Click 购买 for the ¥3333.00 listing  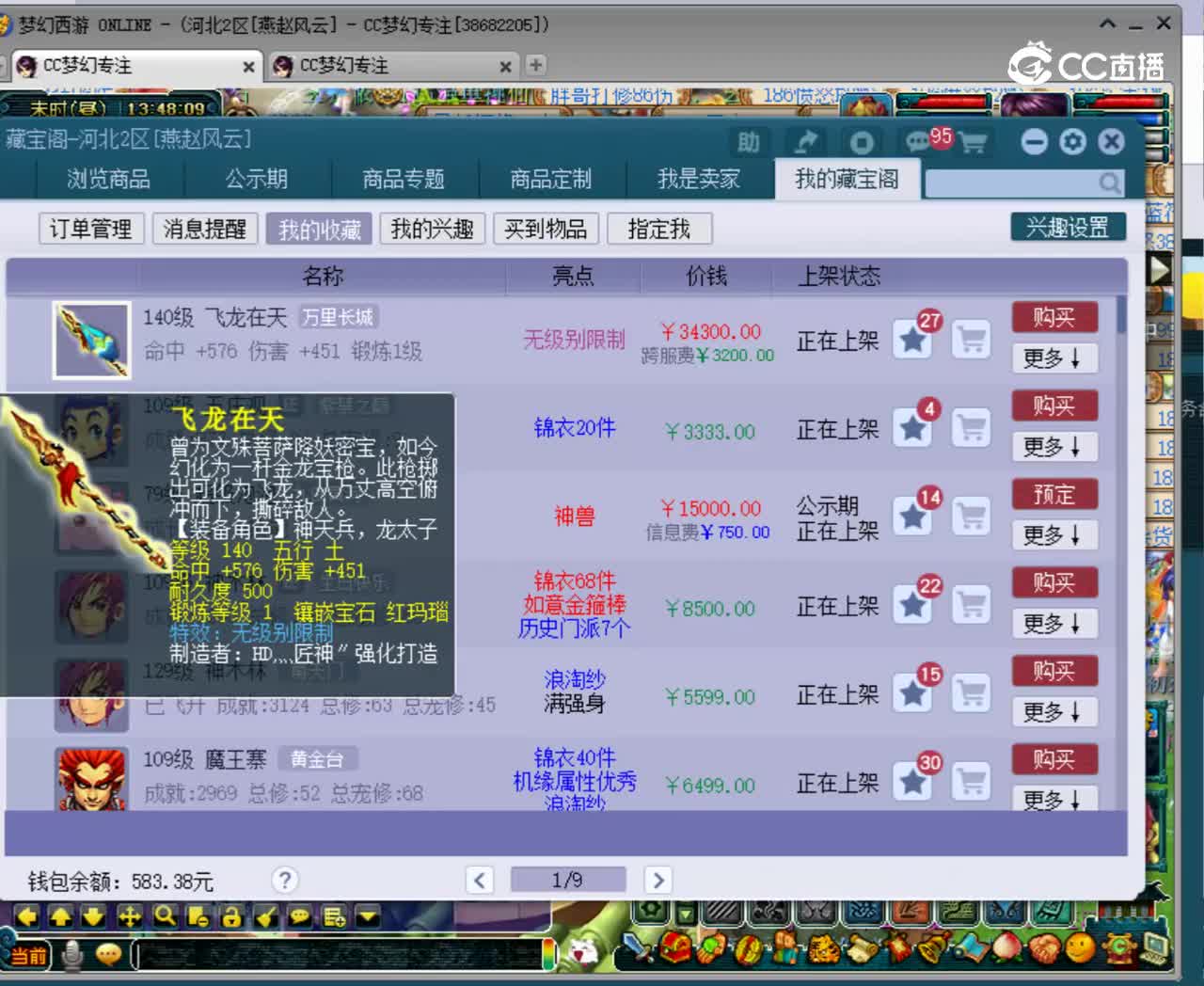(1054, 406)
